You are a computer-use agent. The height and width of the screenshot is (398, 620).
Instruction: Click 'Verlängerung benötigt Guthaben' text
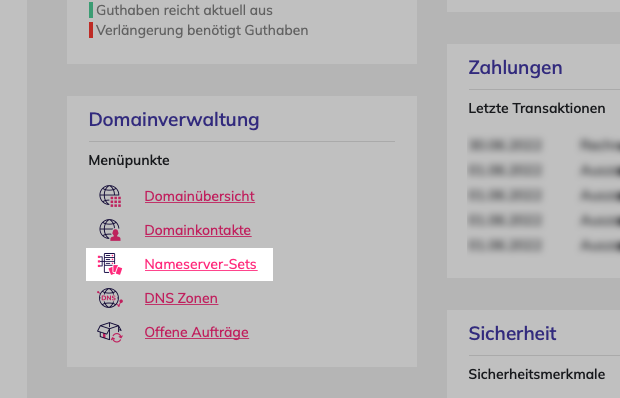202,30
